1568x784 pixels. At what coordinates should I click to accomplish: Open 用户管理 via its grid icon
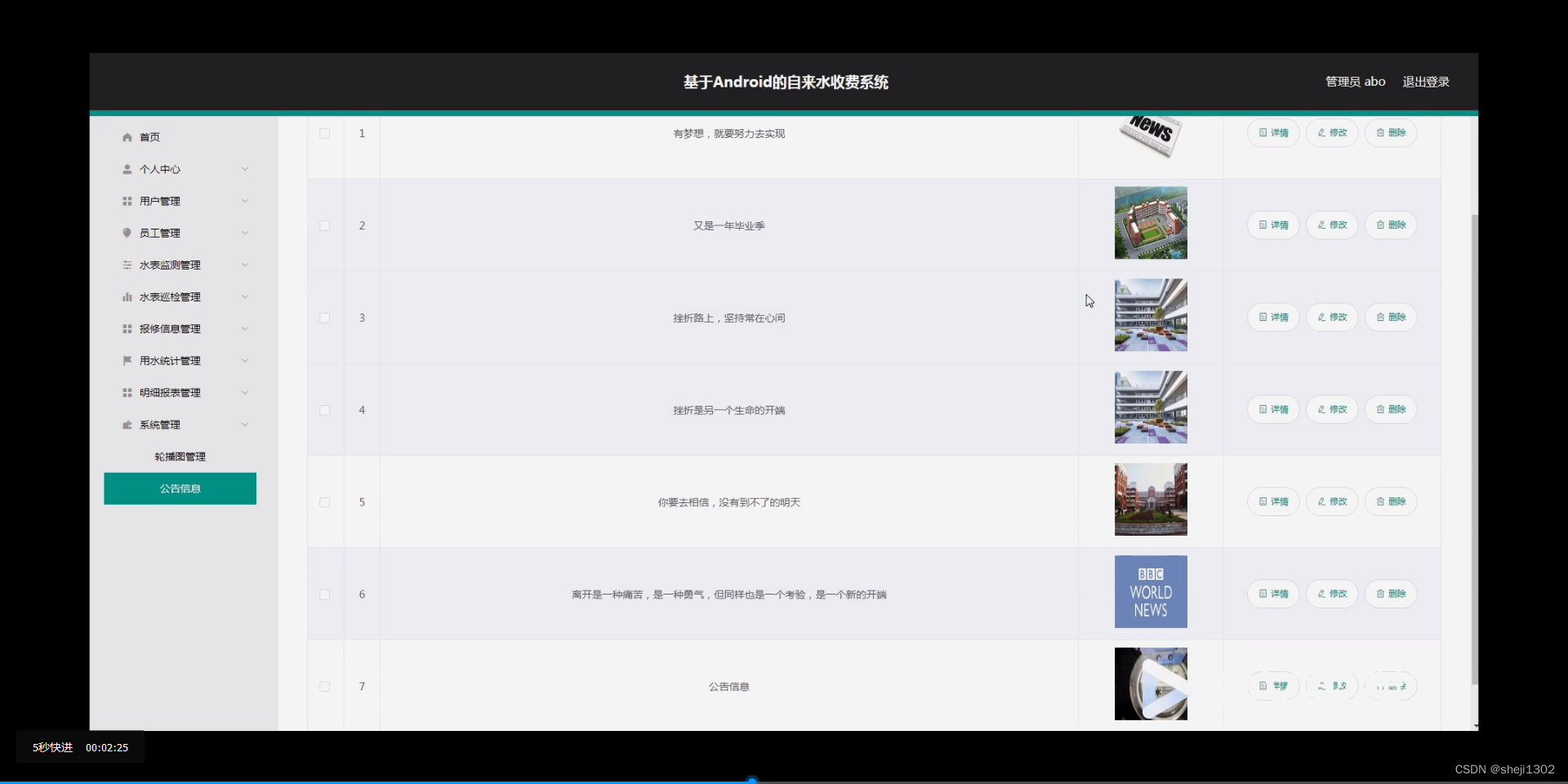coord(127,201)
